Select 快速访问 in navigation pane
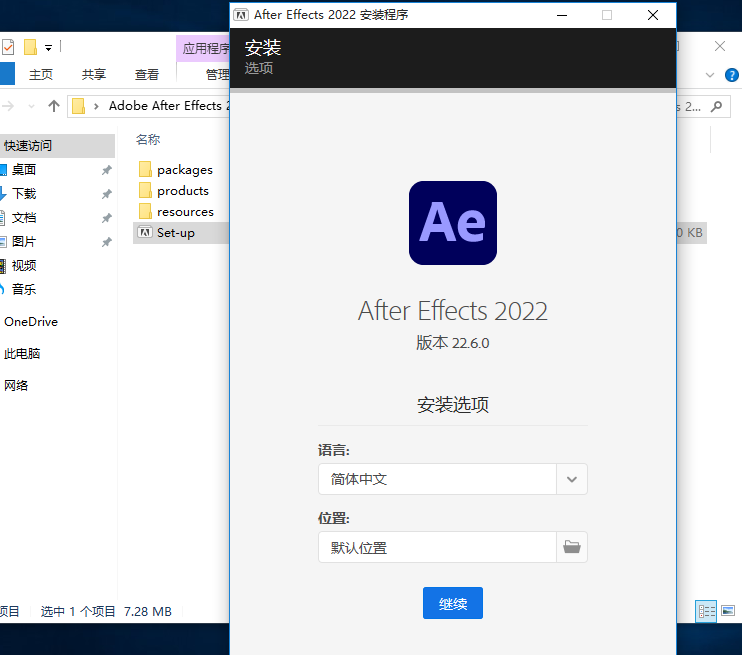The height and width of the screenshot is (655, 742). point(28,146)
